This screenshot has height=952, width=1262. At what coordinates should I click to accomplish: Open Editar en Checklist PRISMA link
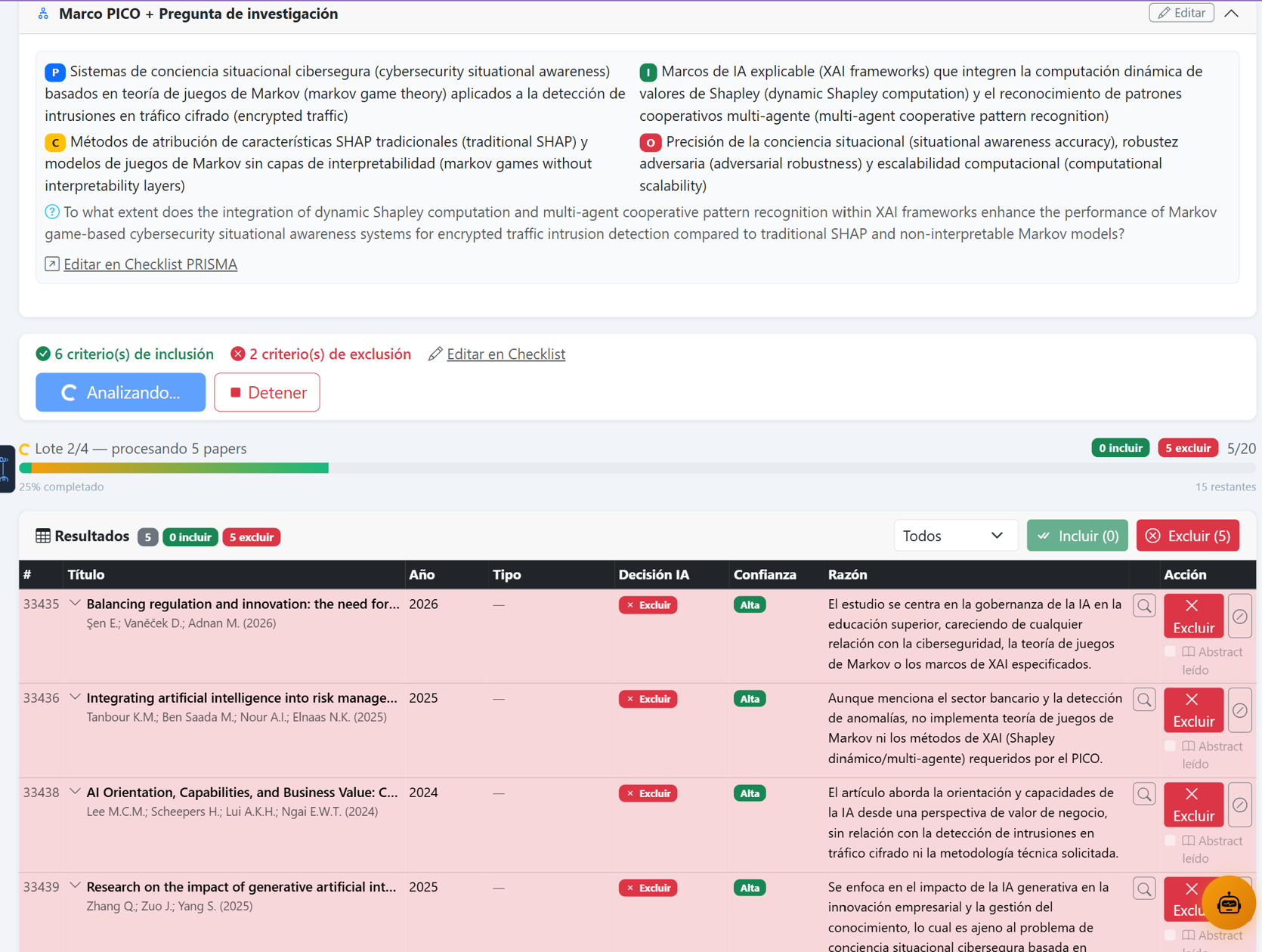(150, 264)
